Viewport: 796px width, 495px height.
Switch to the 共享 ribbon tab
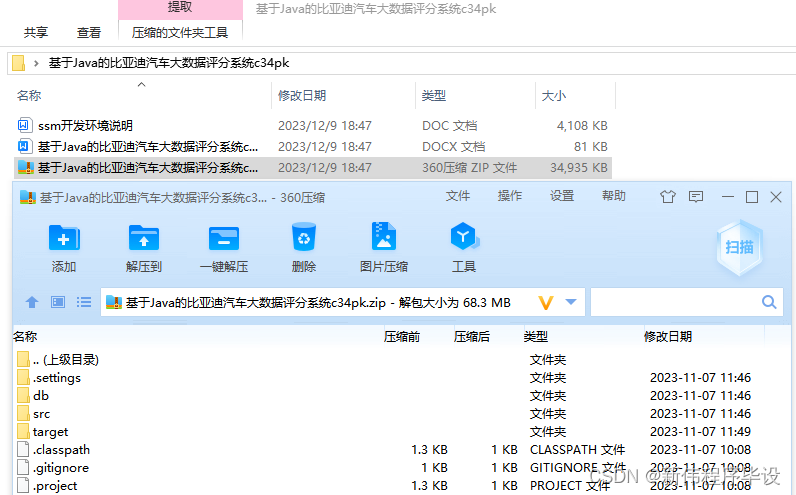(x=36, y=32)
